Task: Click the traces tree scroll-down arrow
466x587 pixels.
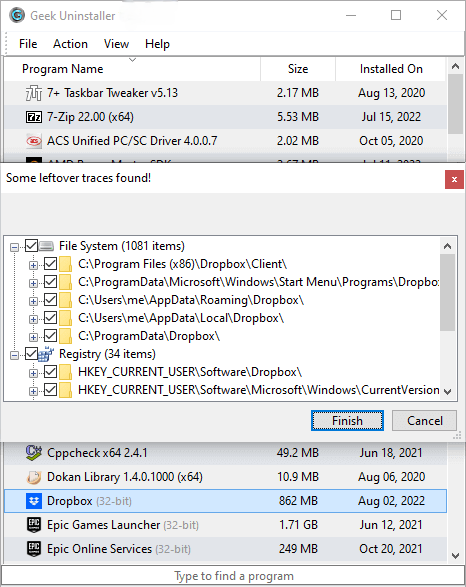Action: point(447,392)
